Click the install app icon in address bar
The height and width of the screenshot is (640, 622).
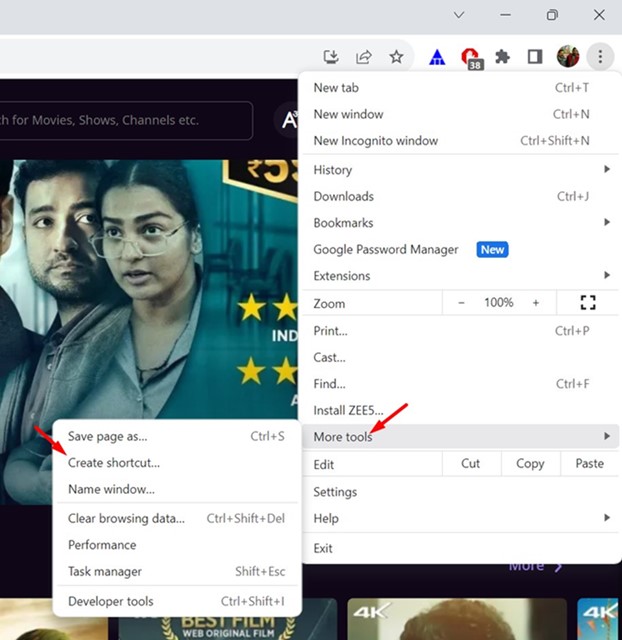(332, 57)
